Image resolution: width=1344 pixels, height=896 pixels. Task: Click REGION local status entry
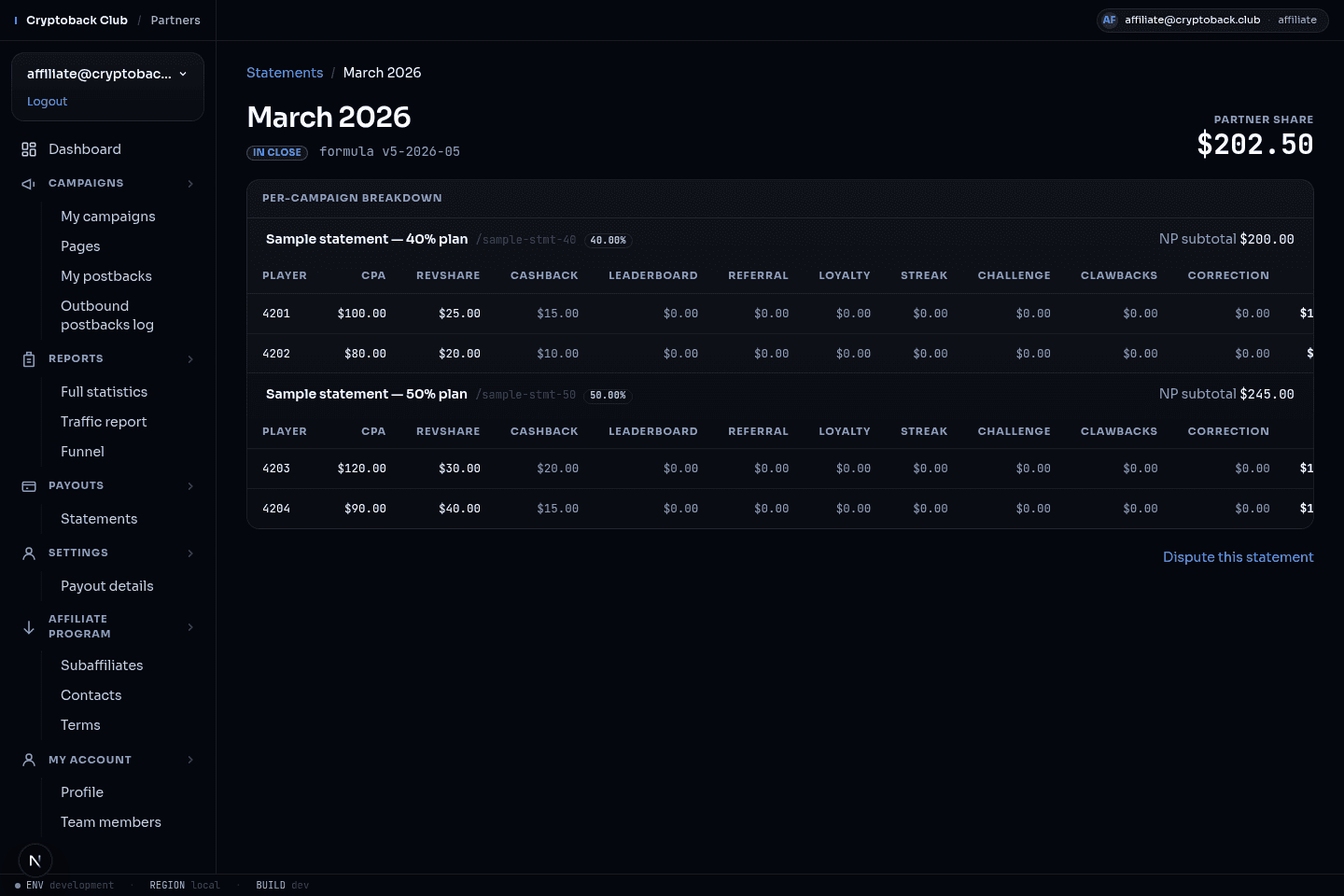tap(185, 885)
